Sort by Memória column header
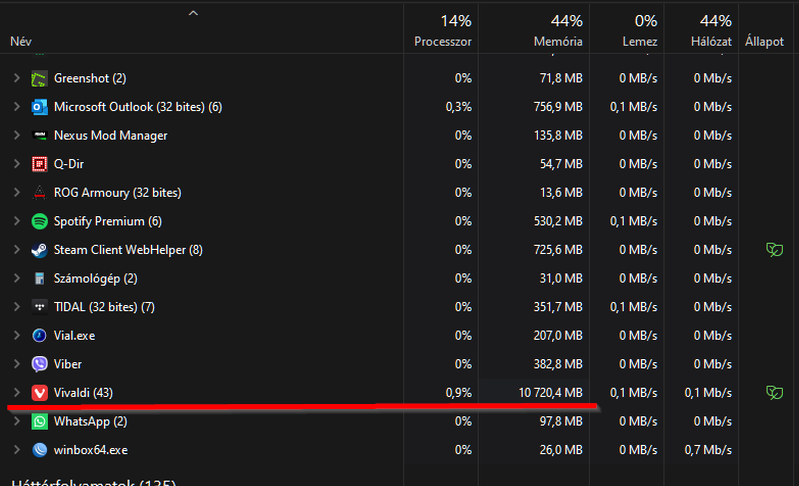The width and height of the screenshot is (799, 486). coord(558,42)
